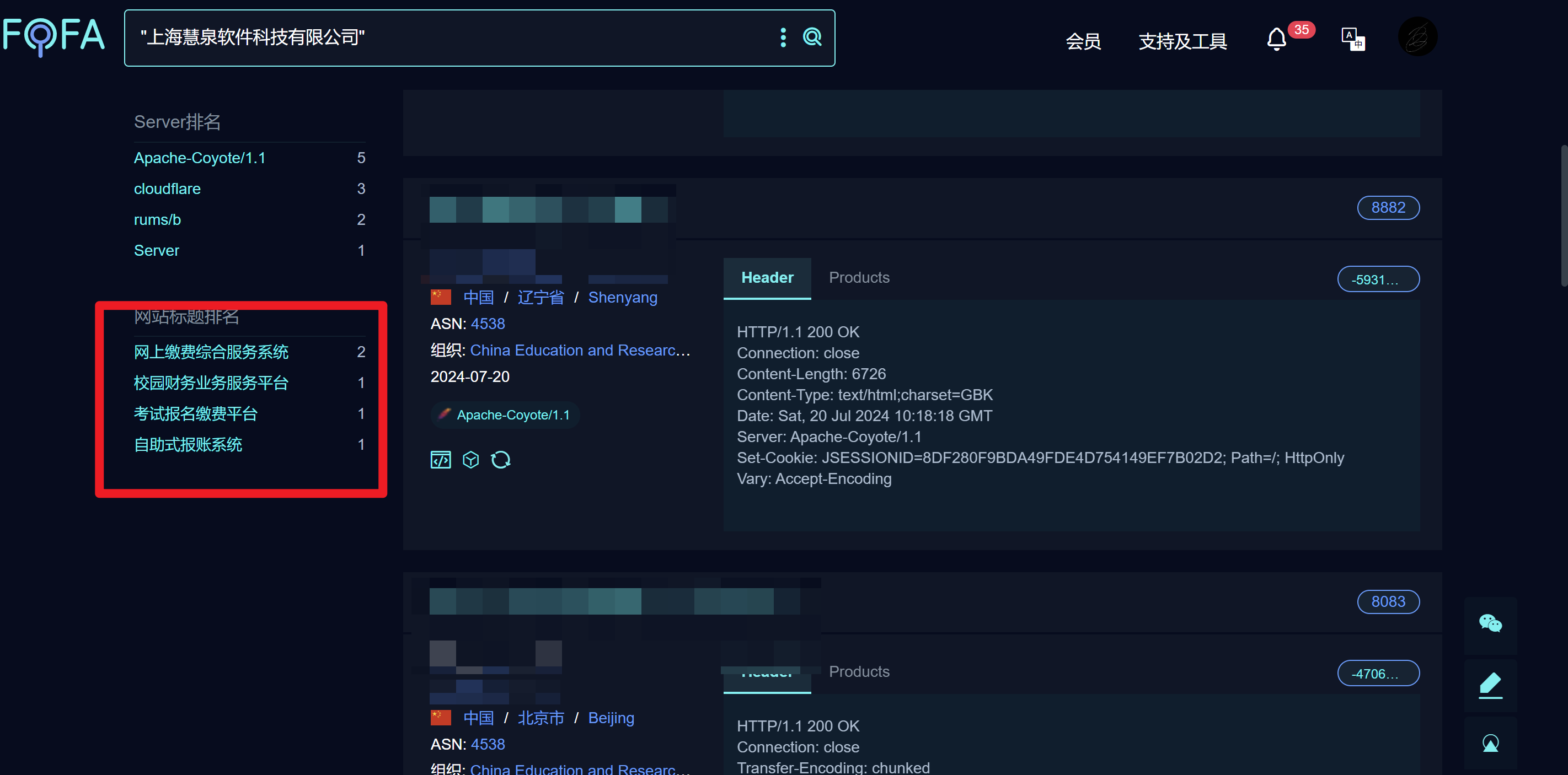Viewport: 1568px width, 775px height.
Task: Click 北京市 region link
Action: pyautogui.click(x=540, y=718)
